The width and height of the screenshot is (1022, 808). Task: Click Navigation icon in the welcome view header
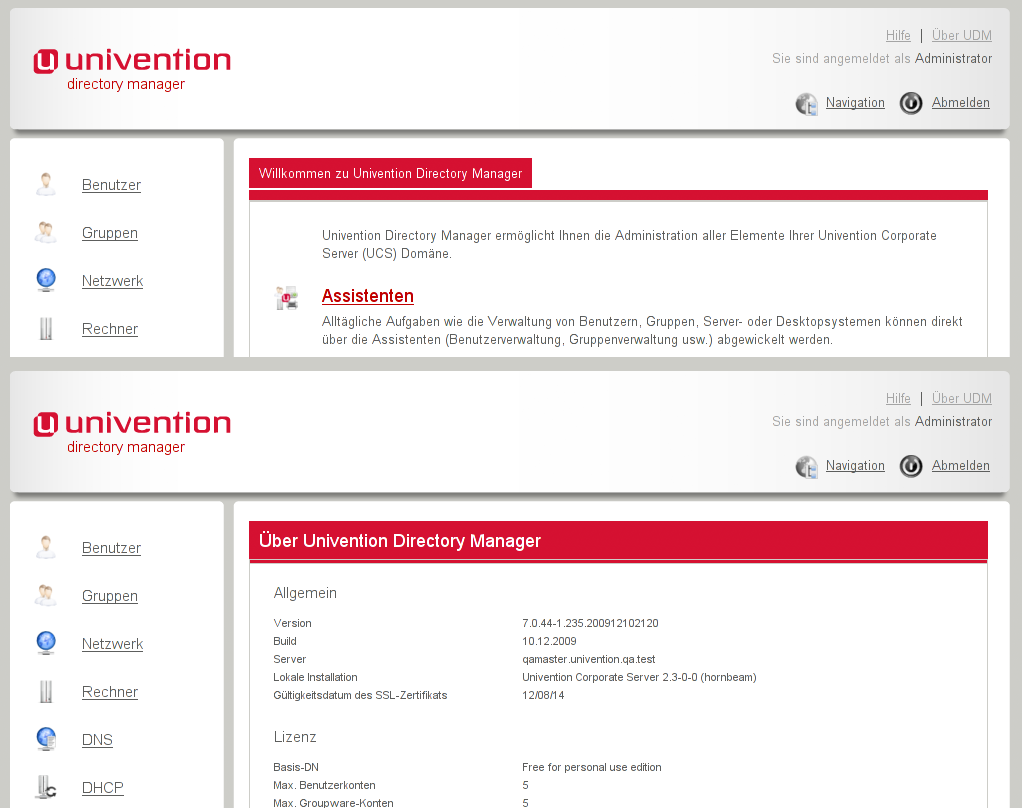tap(807, 103)
